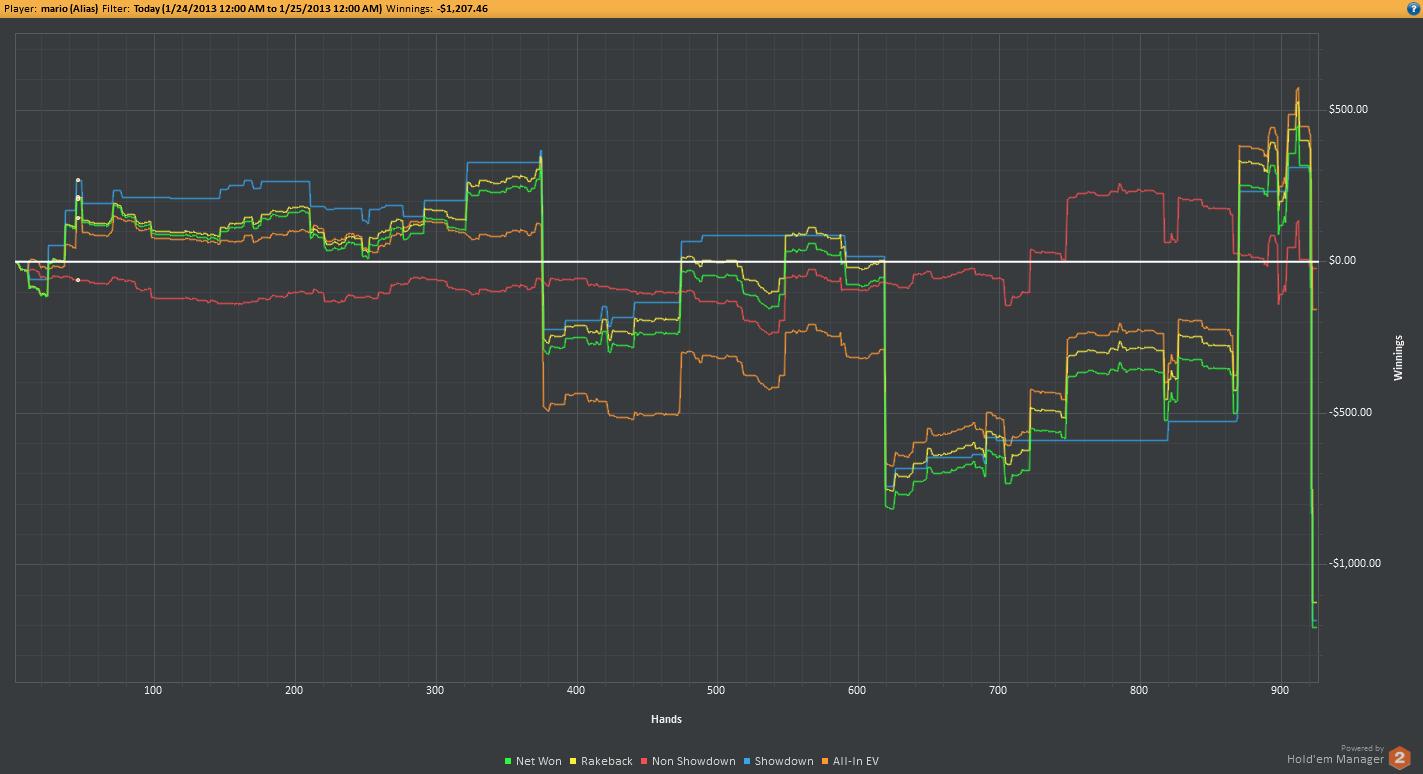Hide the All-In EV series via its label

coord(856,762)
